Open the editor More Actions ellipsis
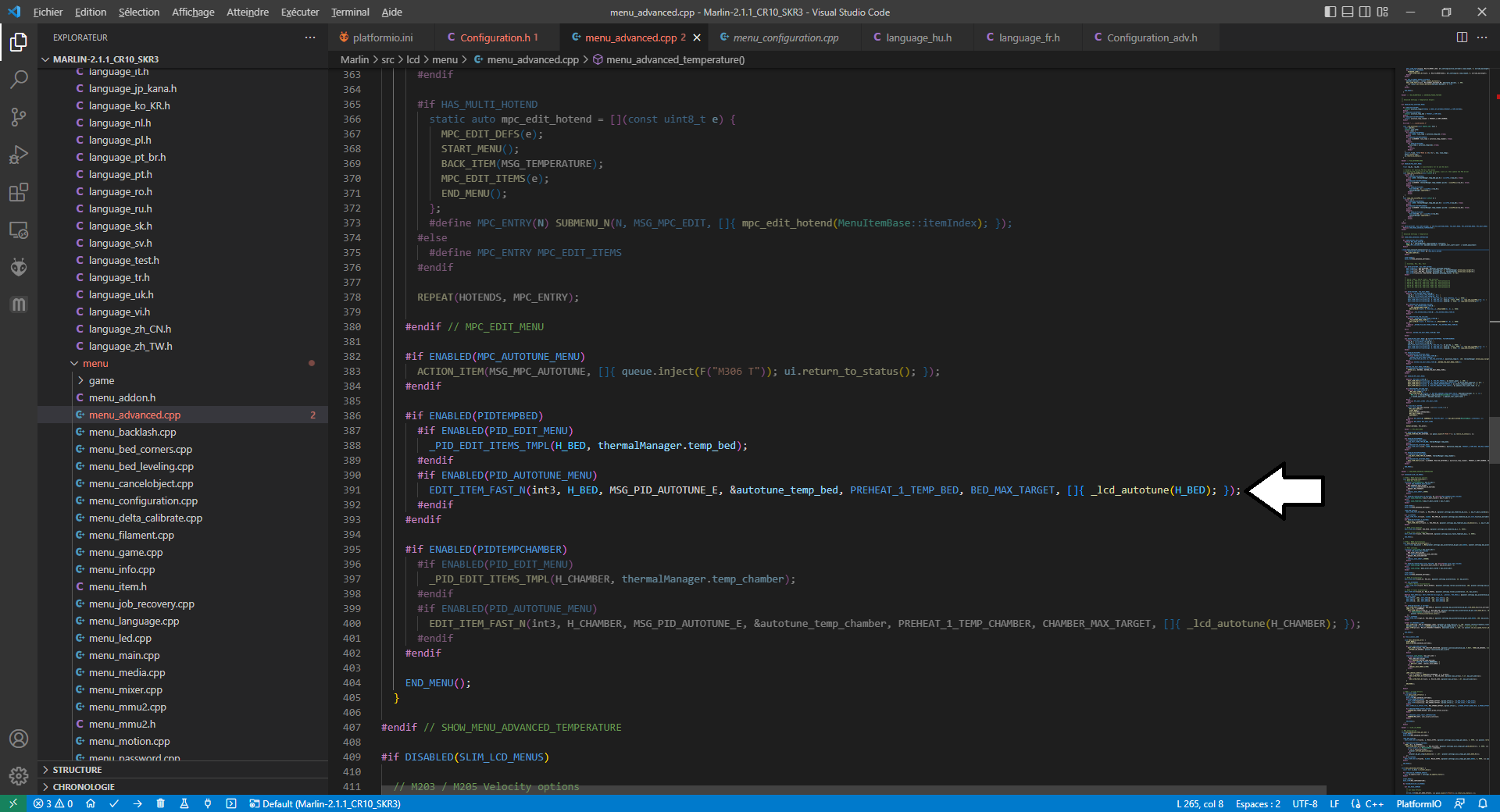The width and height of the screenshot is (1500, 812). [1482, 37]
